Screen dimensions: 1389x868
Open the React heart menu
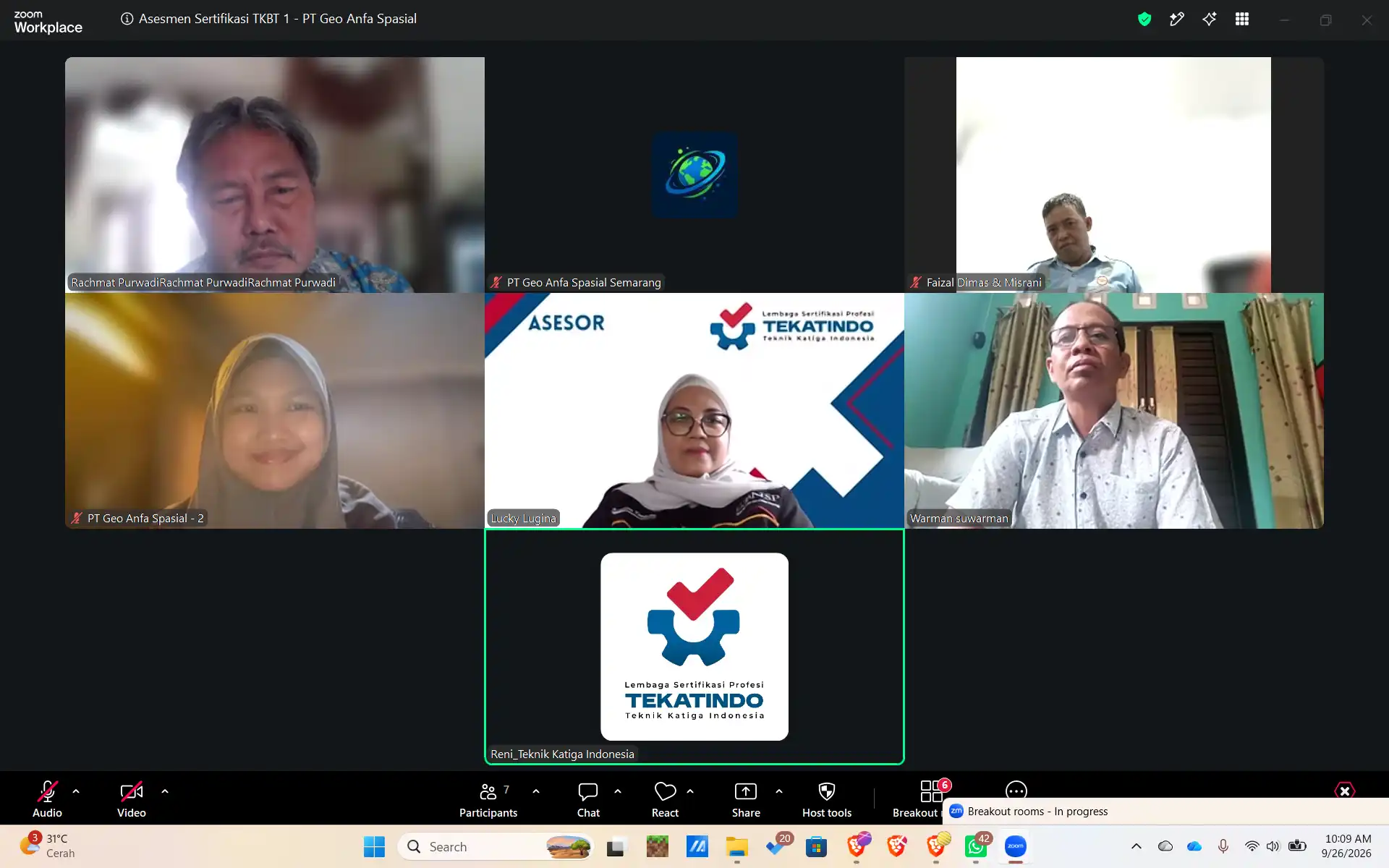(x=665, y=799)
